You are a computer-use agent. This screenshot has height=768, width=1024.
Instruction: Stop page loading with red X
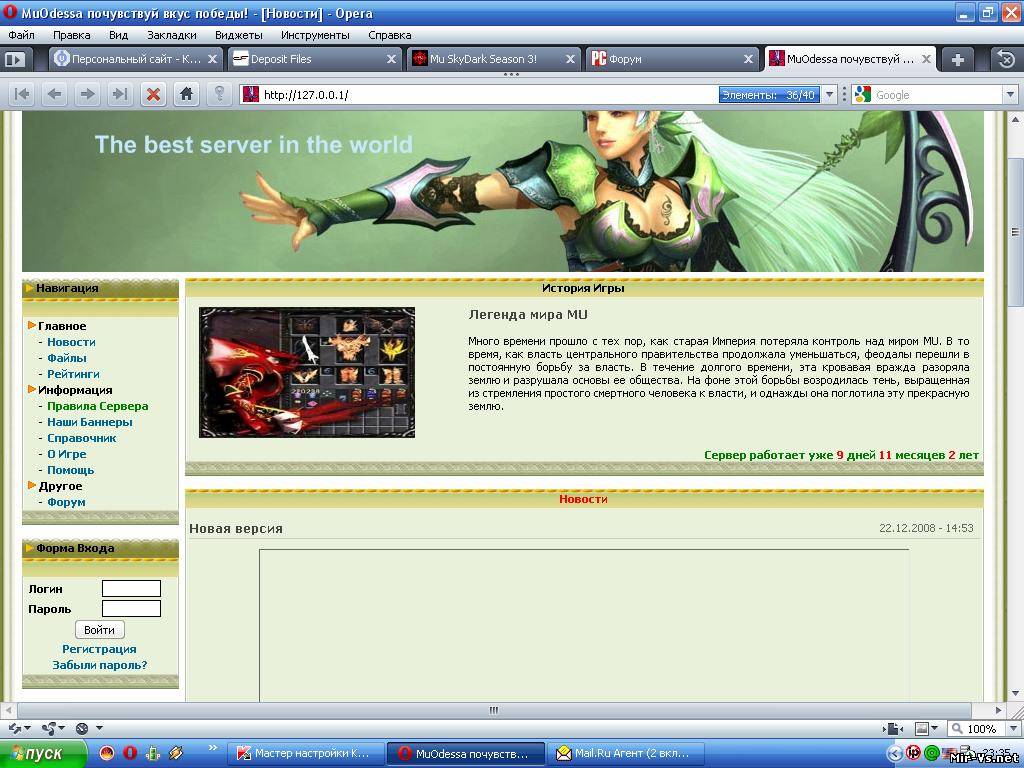[153, 95]
